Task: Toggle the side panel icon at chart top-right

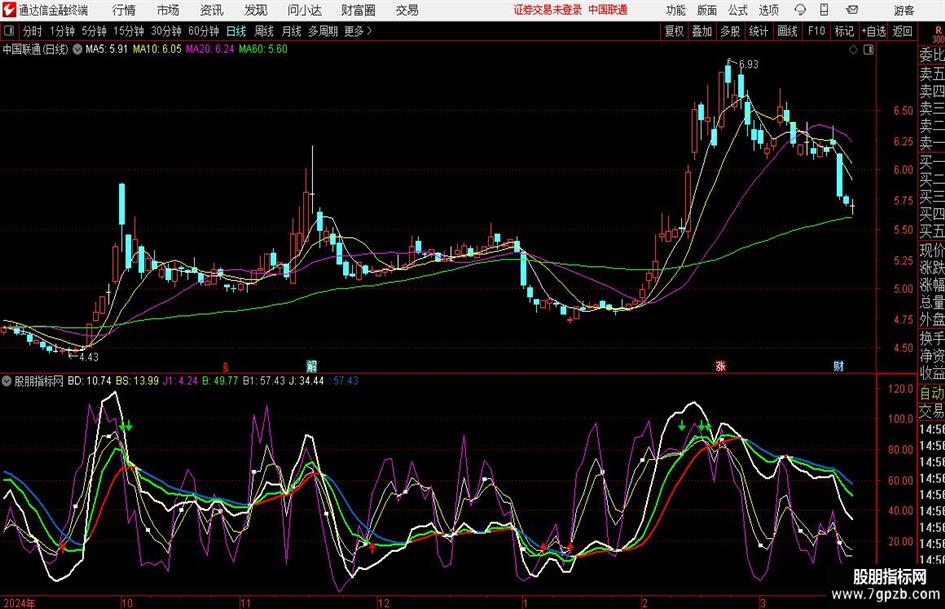Action: [868, 49]
